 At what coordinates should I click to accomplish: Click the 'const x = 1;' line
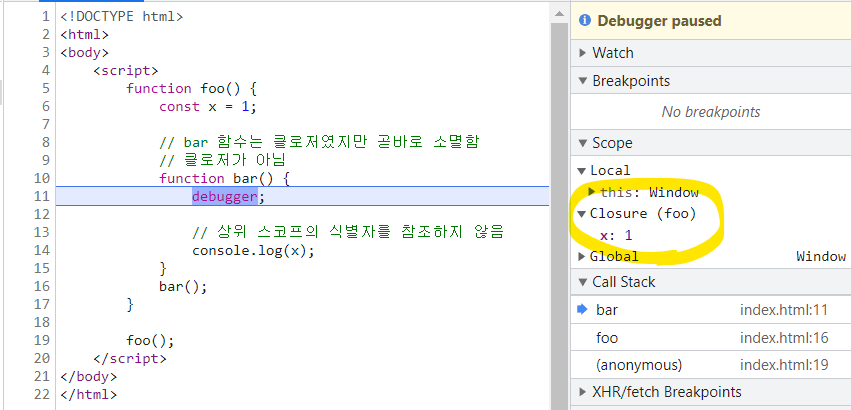click(207, 106)
